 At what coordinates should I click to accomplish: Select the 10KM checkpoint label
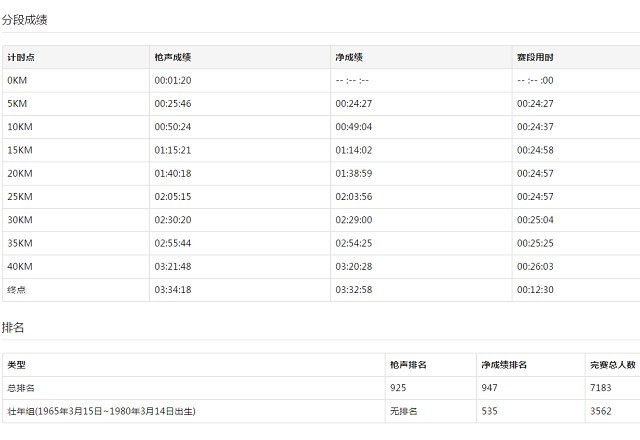click(x=20, y=127)
